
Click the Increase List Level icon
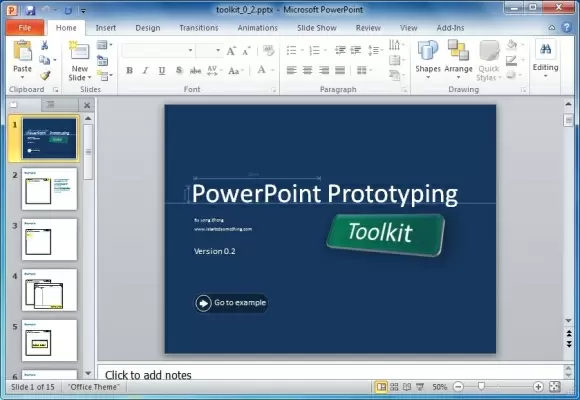pyautogui.click(x=356, y=50)
